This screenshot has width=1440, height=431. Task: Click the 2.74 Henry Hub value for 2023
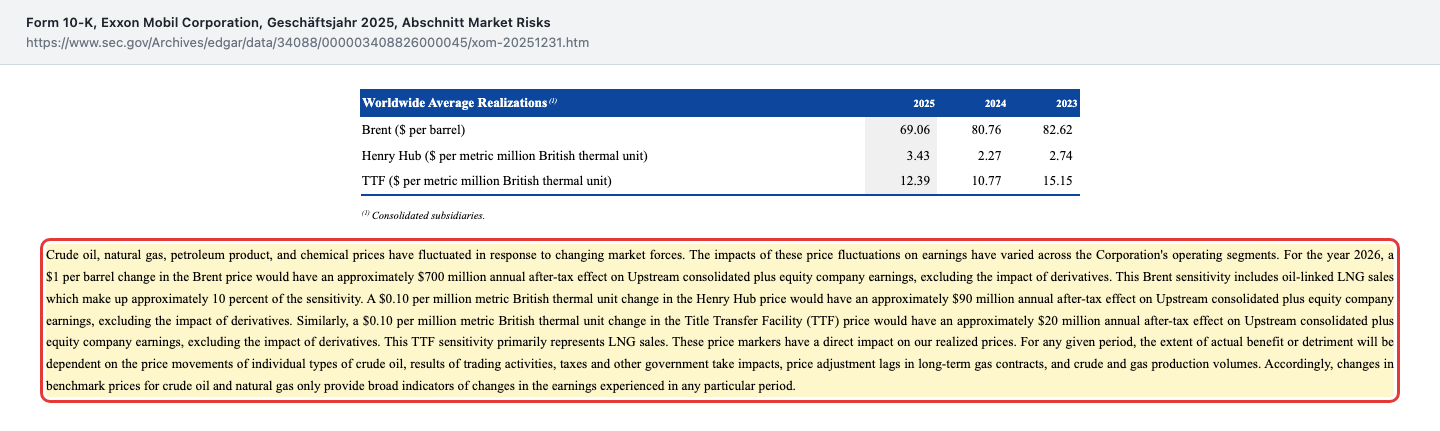pos(1060,155)
